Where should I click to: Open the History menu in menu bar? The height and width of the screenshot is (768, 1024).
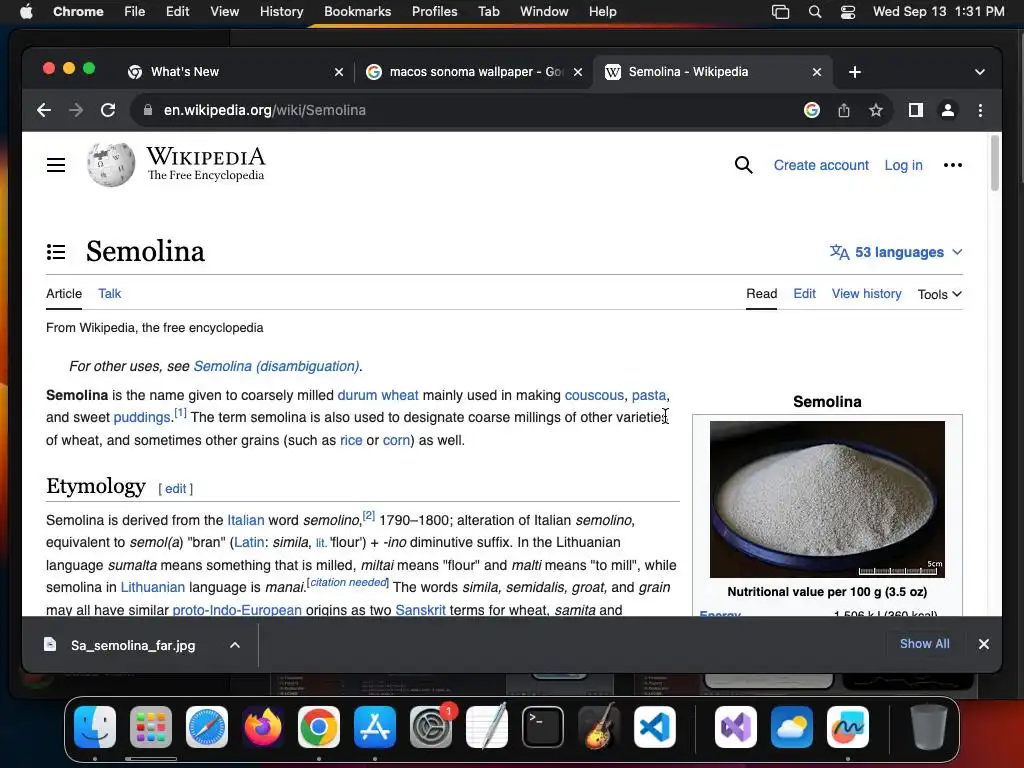point(281,12)
